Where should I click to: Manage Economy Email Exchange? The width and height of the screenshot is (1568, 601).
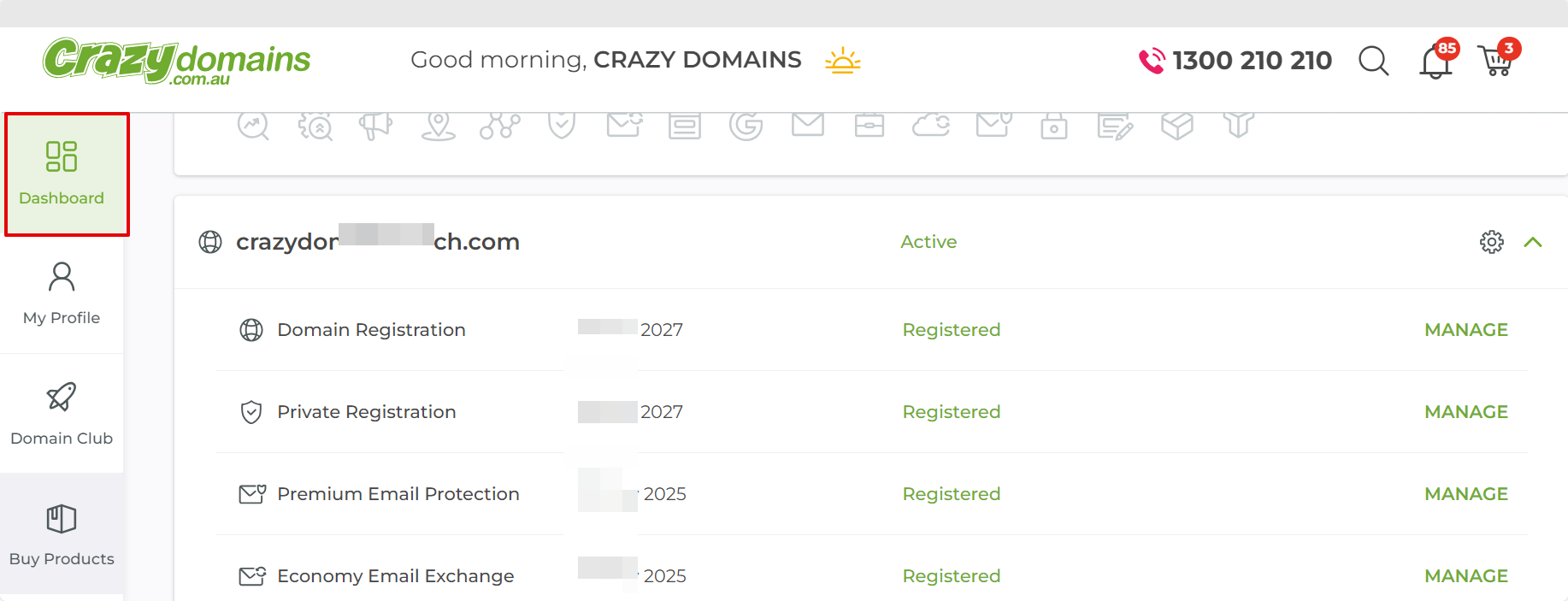[1466, 576]
